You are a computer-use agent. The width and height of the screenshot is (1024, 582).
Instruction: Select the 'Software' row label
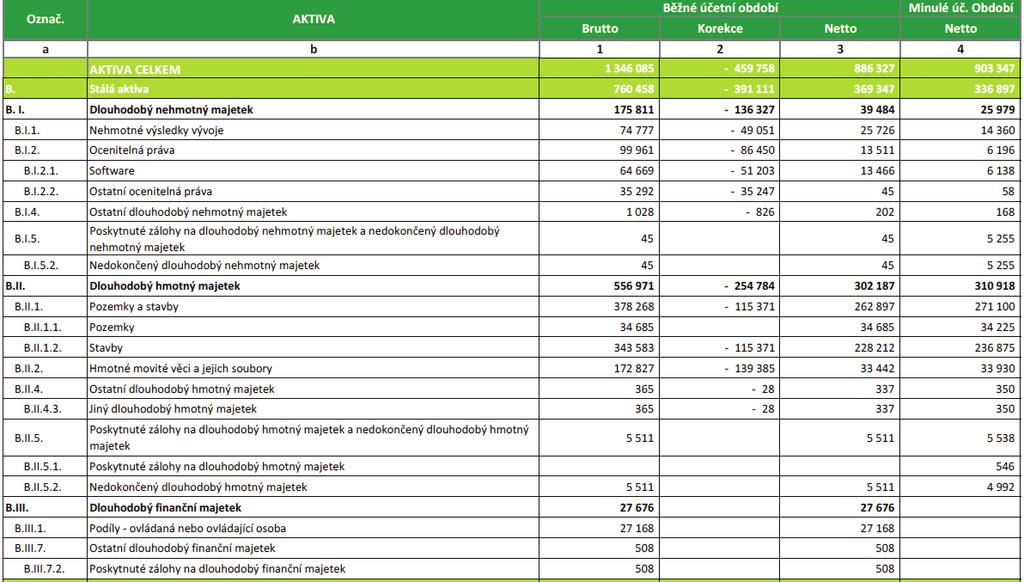pos(112,171)
